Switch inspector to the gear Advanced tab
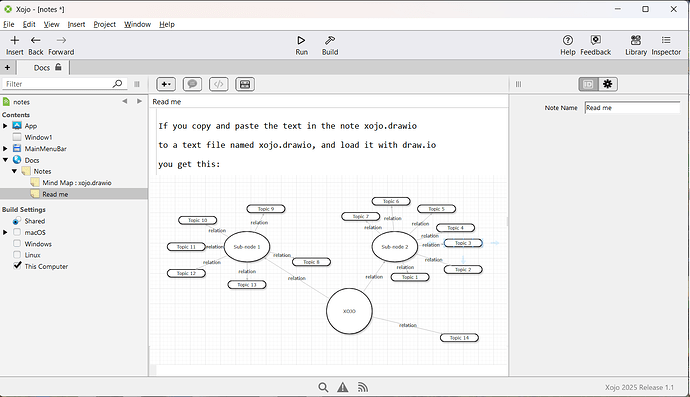The image size is (690, 397). tap(608, 84)
